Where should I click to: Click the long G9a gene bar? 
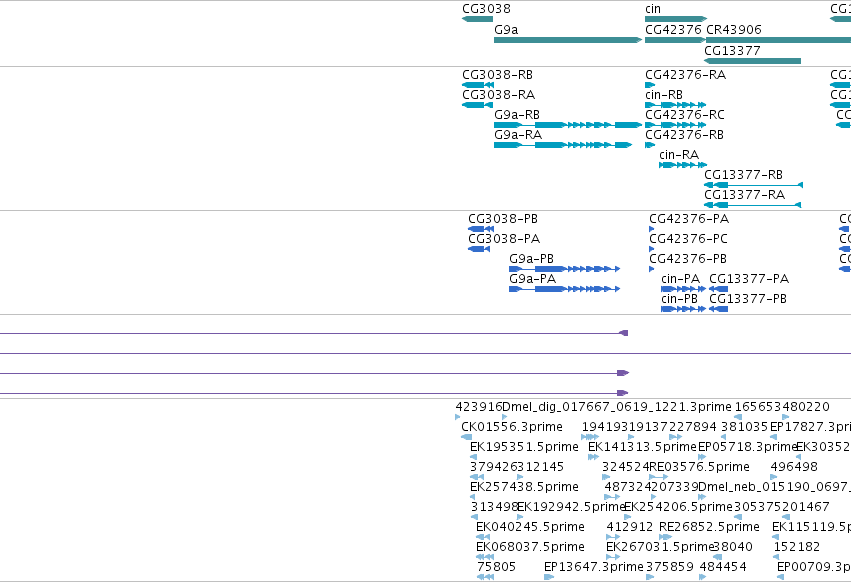pos(568,40)
